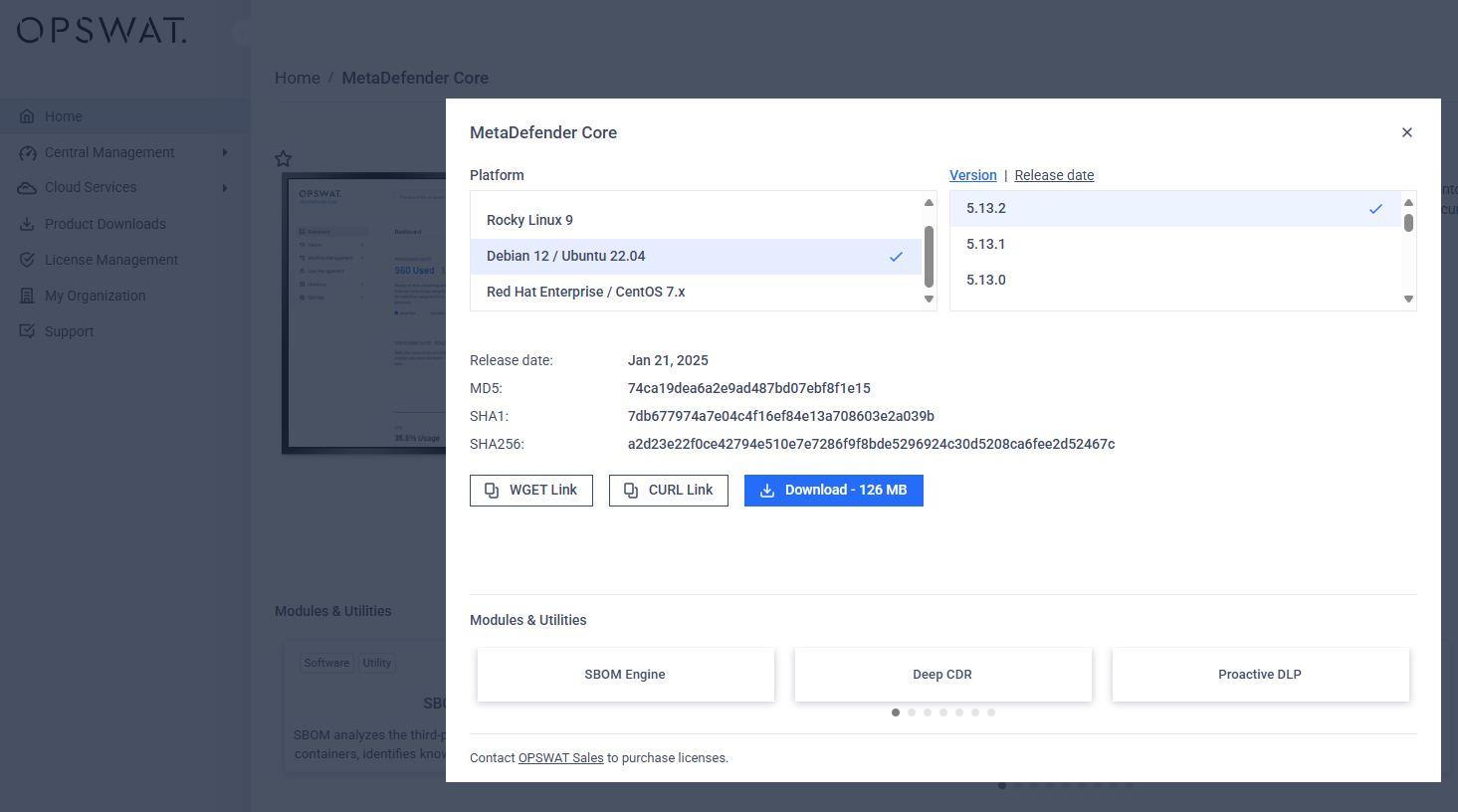Copy the CURL Link

click(x=669, y=491)
